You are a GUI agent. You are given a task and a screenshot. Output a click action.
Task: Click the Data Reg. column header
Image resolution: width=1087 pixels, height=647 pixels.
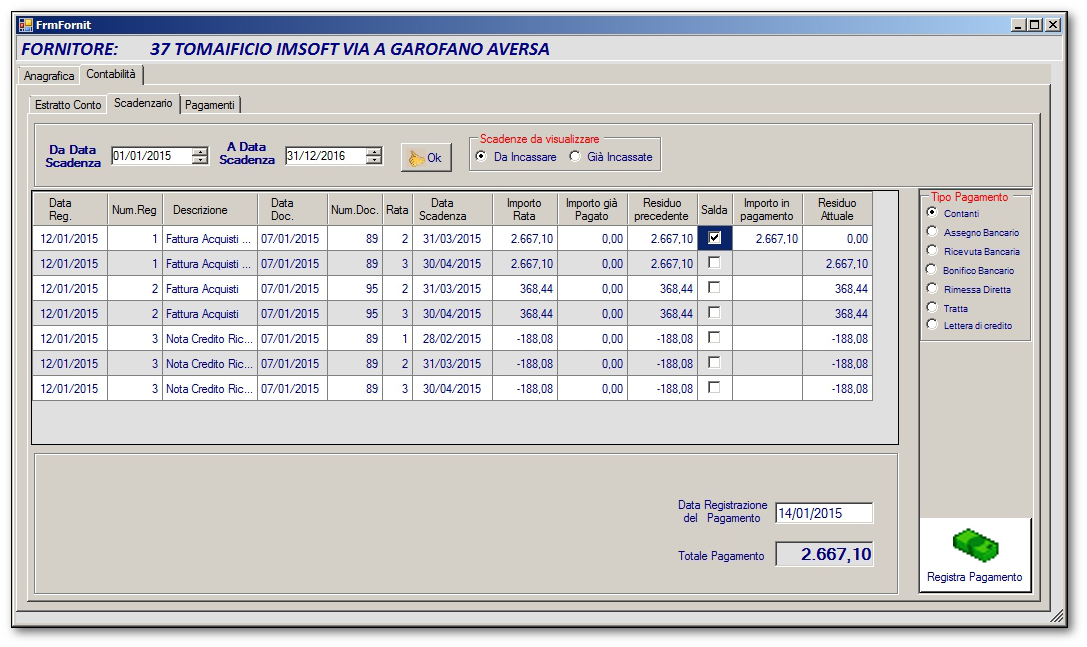click(x=69, y=209)
